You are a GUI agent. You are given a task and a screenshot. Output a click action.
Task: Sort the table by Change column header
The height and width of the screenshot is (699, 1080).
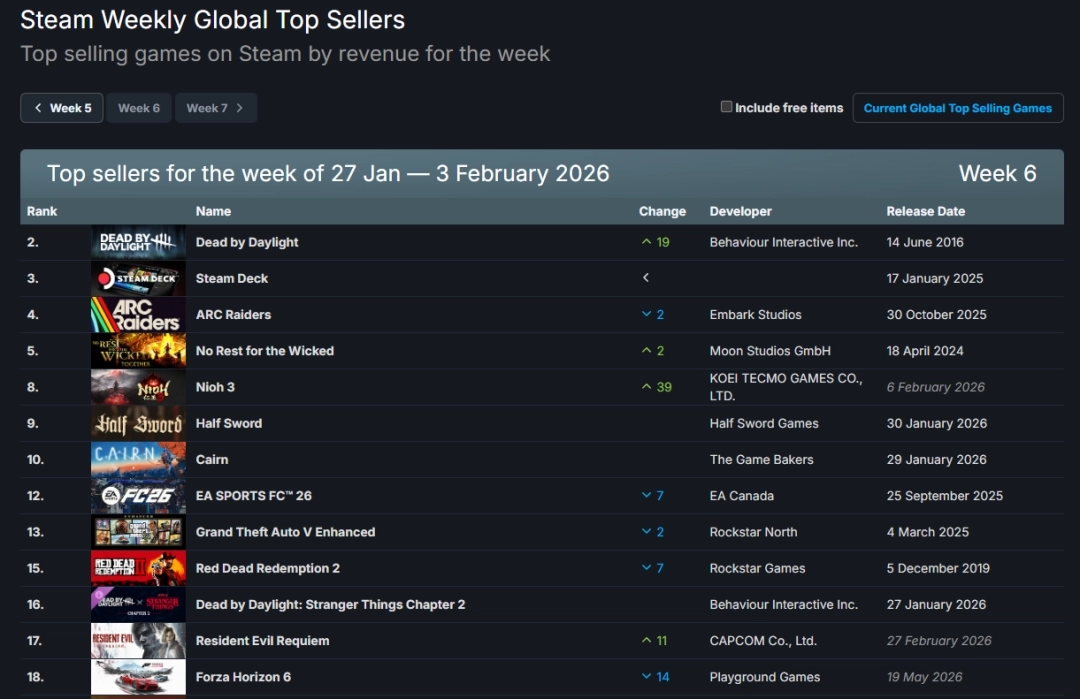662,211
